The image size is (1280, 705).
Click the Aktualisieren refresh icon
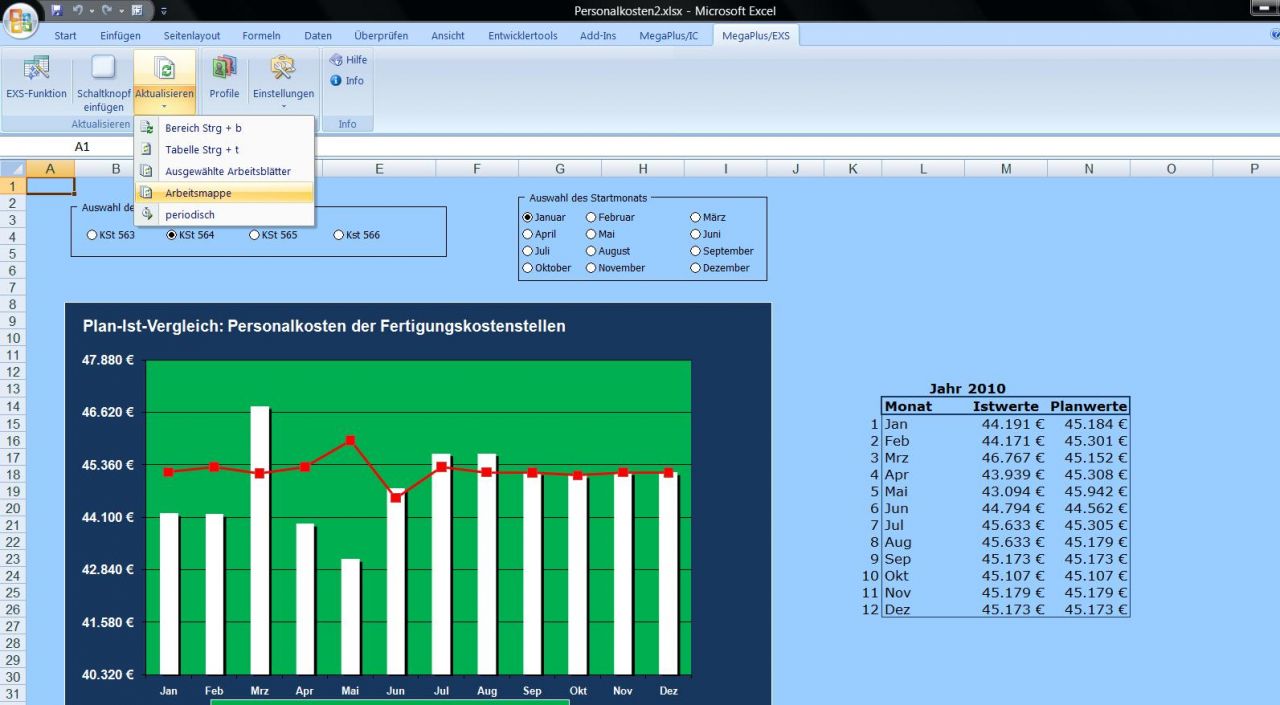(x=164, y=68)
